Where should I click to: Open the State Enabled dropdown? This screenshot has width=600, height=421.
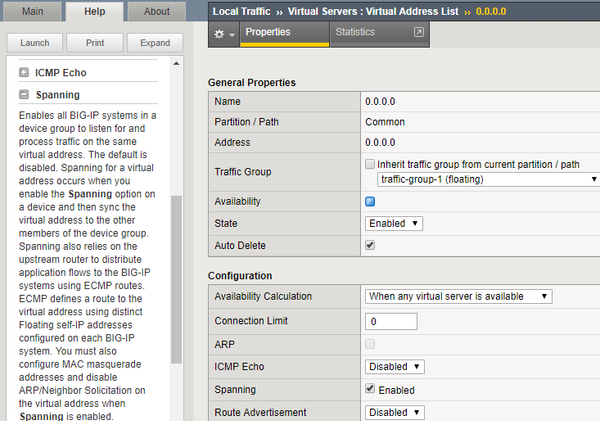[x=394, y=224]
